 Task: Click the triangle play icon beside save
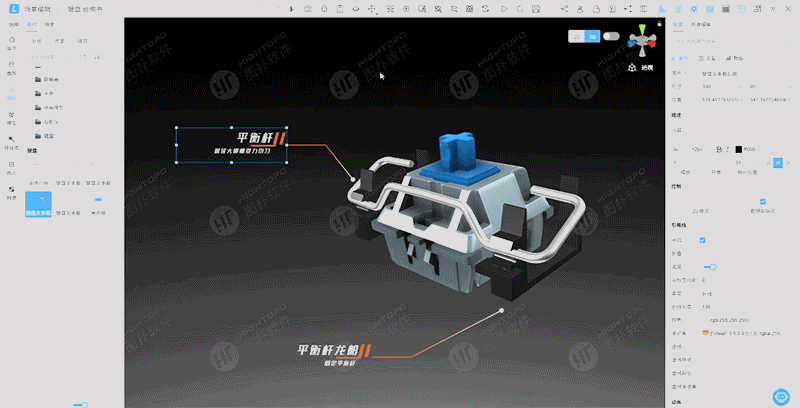pyautogui.click(x=504, y=9)
